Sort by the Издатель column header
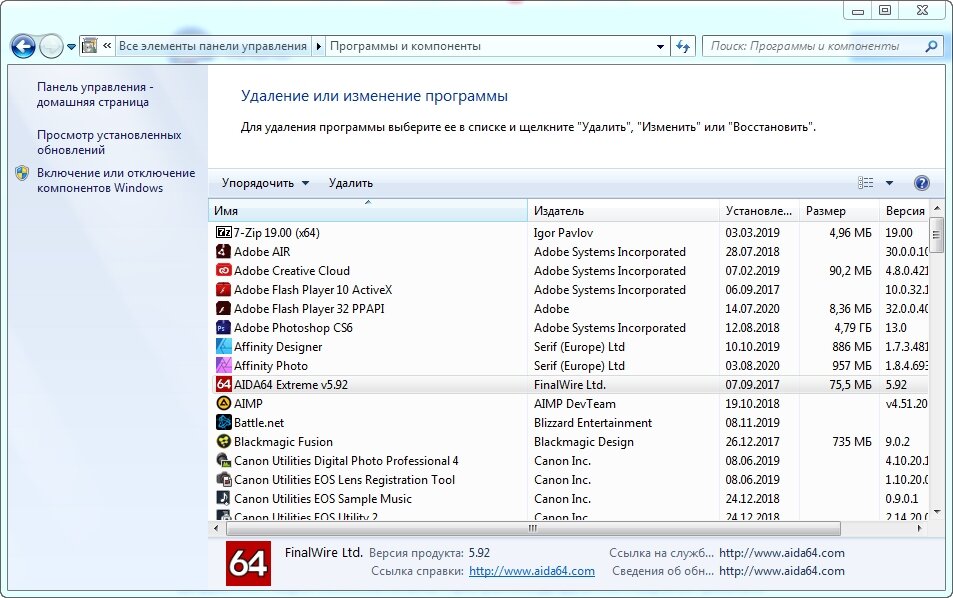The width and height of the screenshot is (953, 598). click(624, 211)
